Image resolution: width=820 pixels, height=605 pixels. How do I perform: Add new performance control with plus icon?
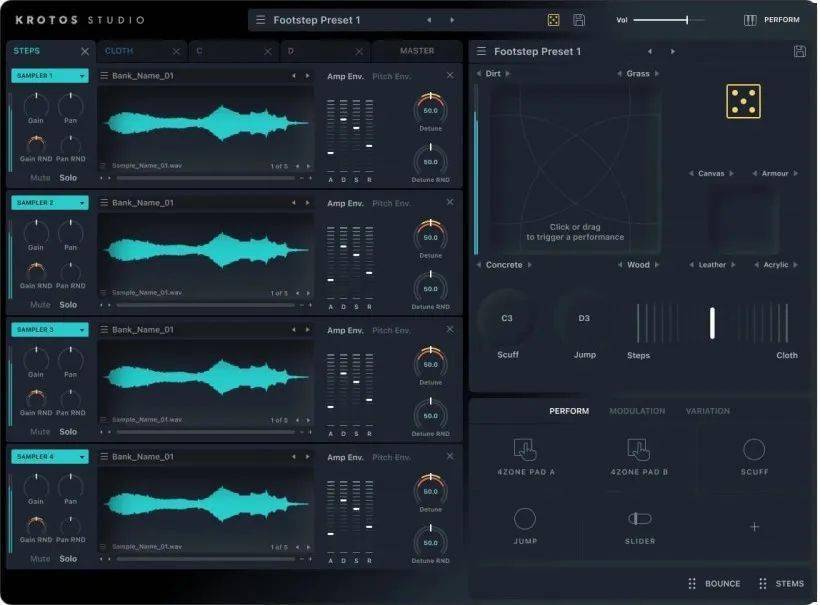point(754,527)
